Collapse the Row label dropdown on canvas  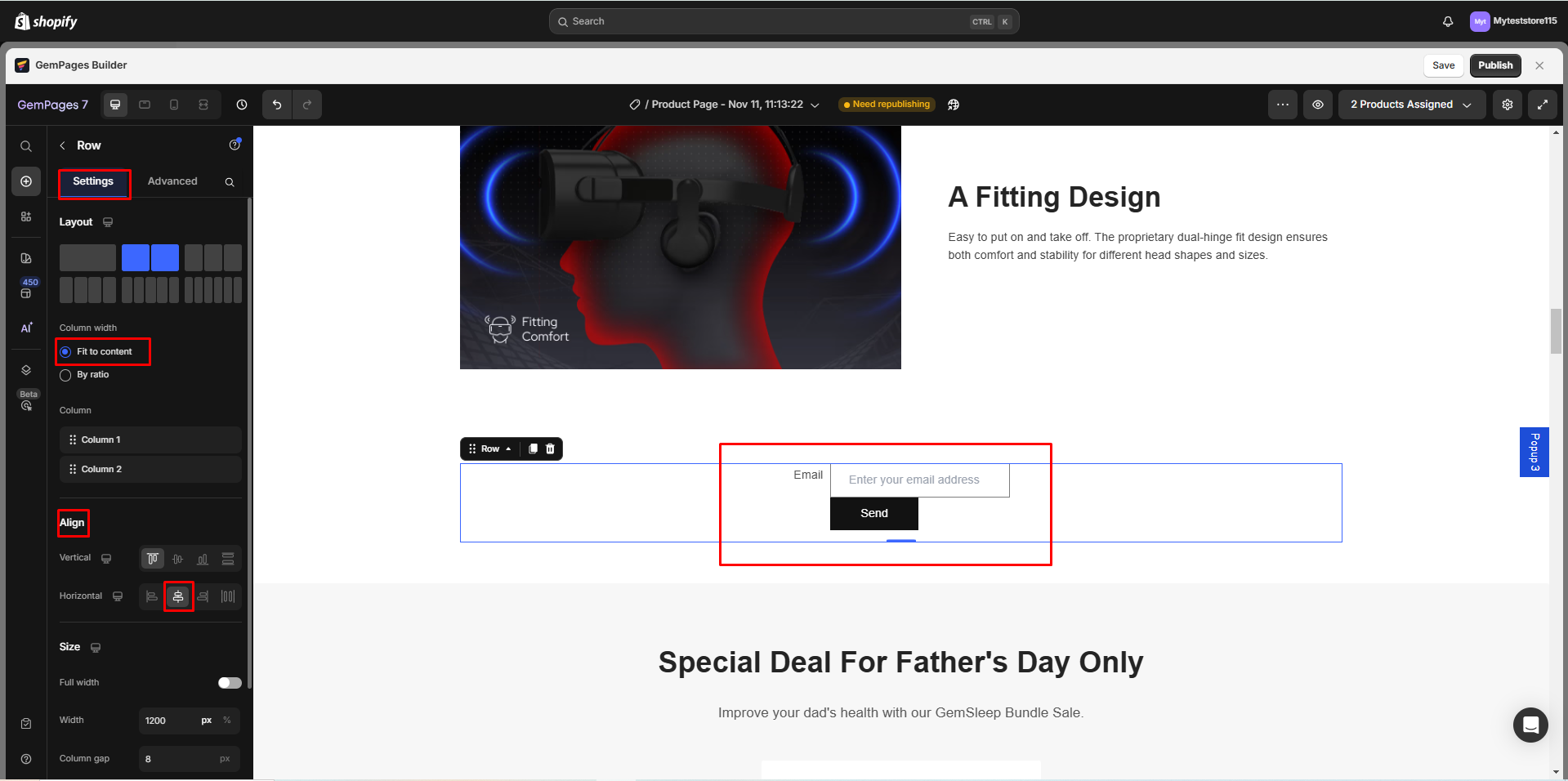click(508, 449)
